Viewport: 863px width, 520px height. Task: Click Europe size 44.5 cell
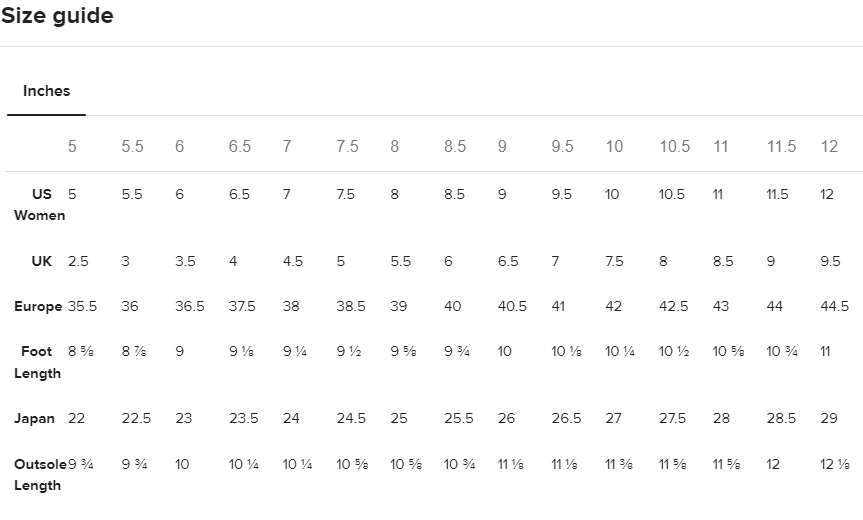click(834, 307)
